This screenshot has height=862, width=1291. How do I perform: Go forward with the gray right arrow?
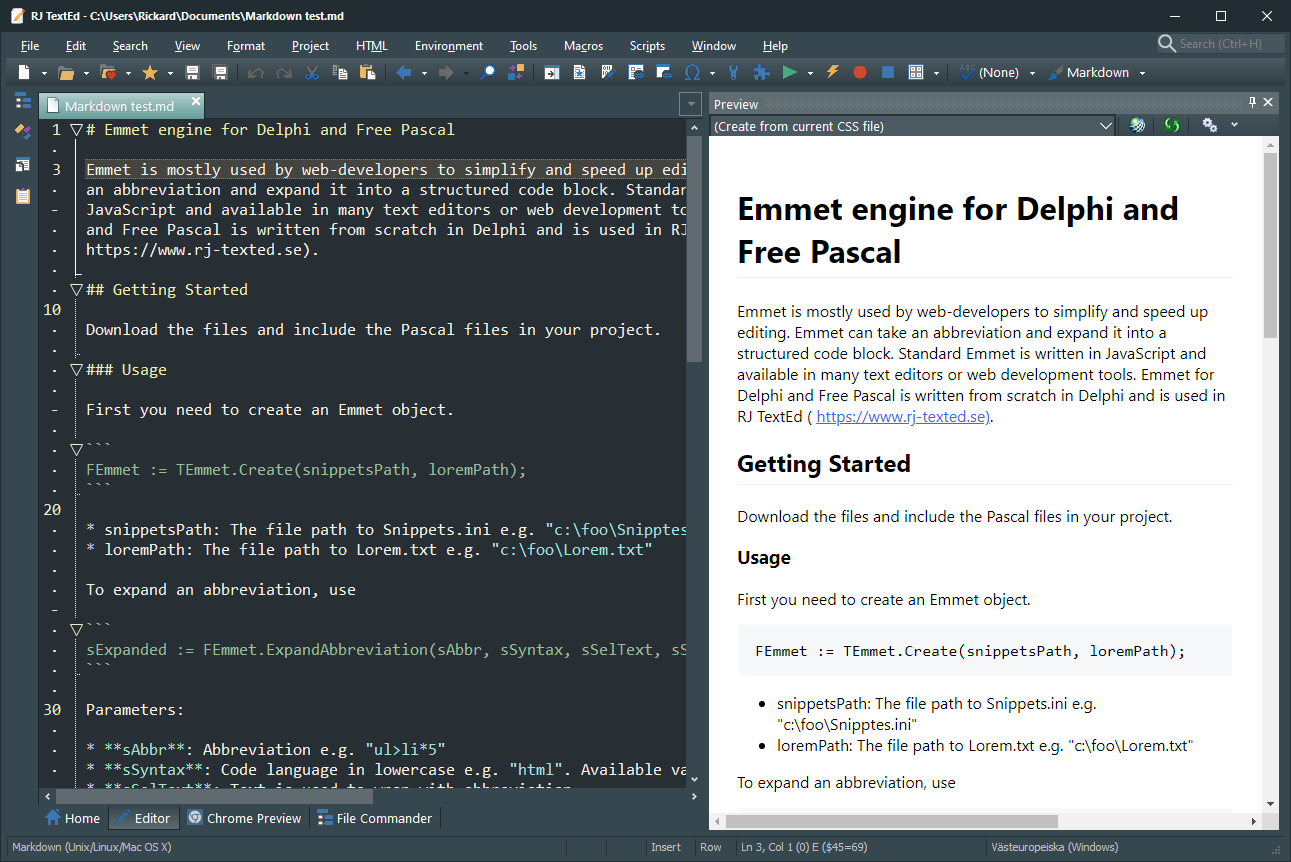(x=446, y=72)
